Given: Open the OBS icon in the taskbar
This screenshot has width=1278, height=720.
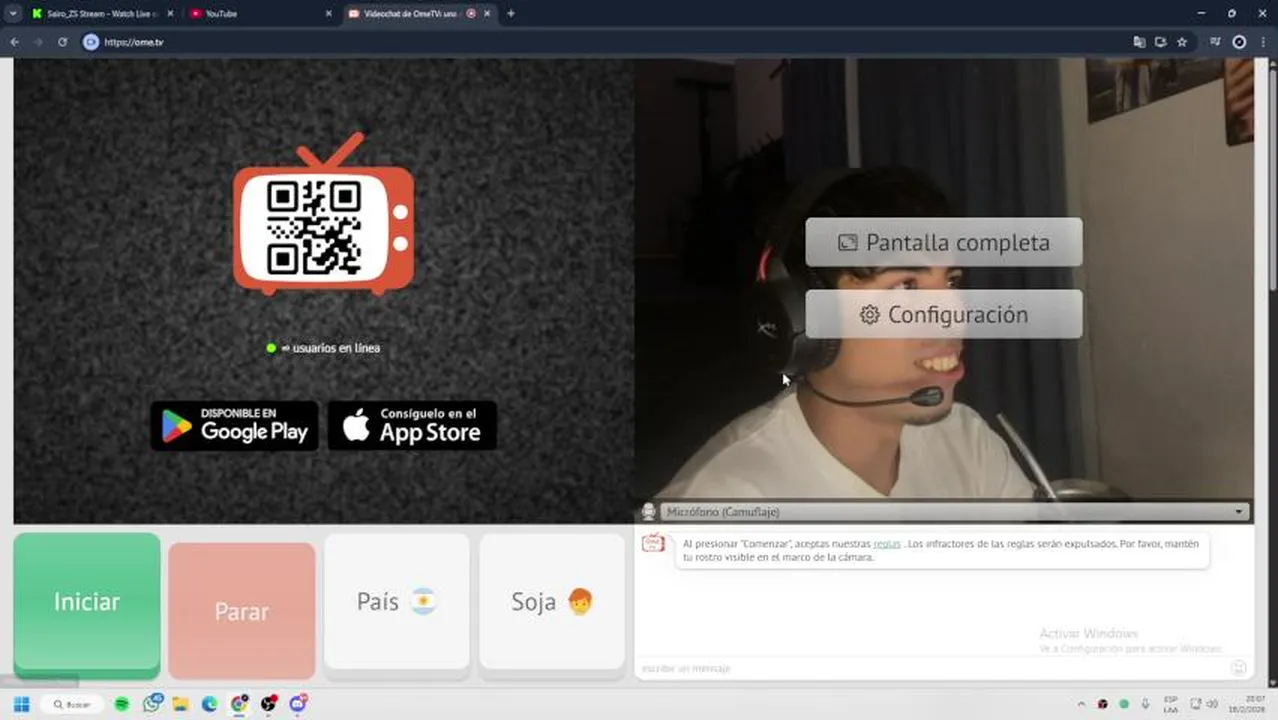Looking at the screenshot, I should click(268, 704).
